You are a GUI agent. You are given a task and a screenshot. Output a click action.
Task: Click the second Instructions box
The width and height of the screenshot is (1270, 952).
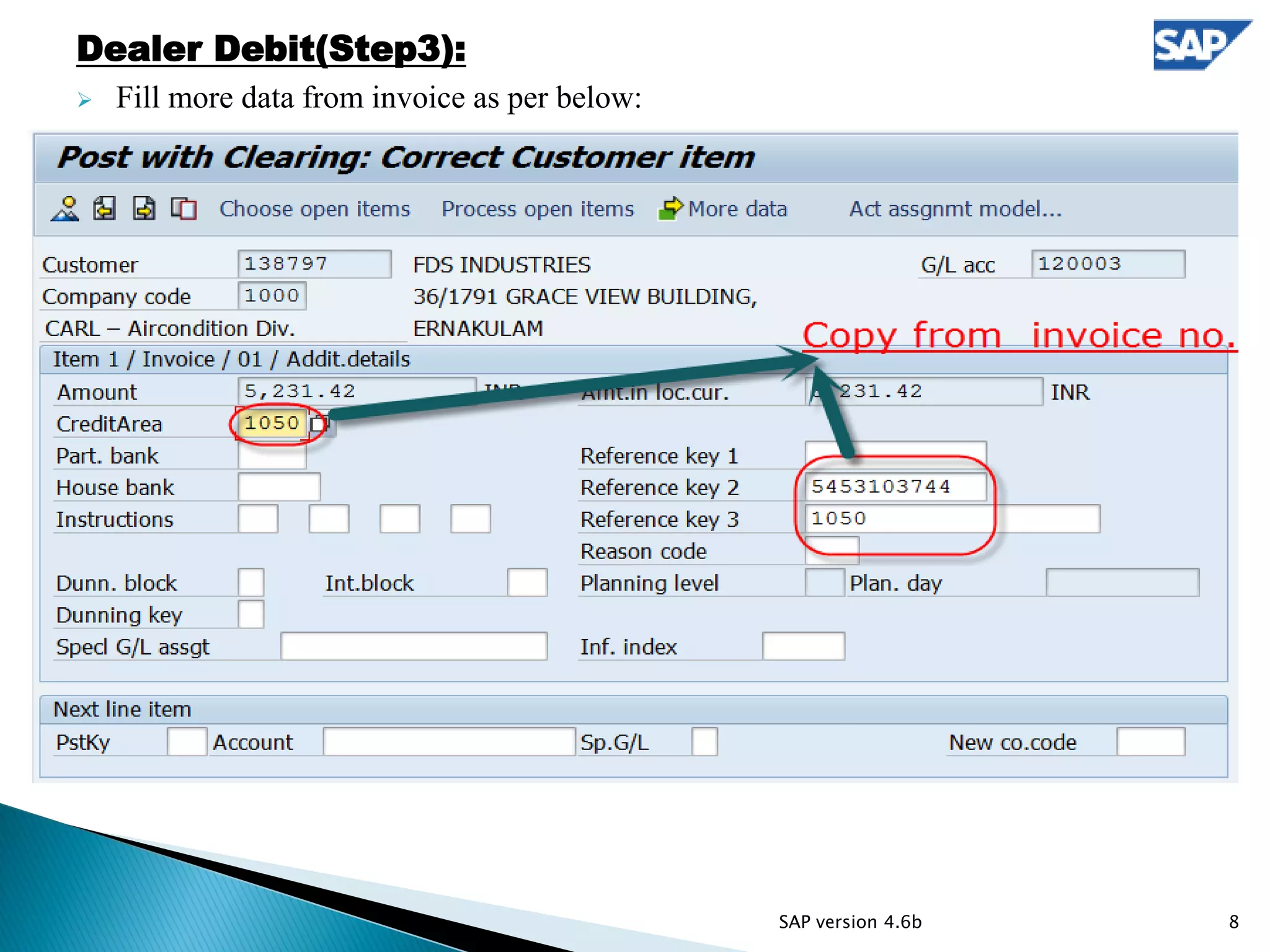click(329, 519)
